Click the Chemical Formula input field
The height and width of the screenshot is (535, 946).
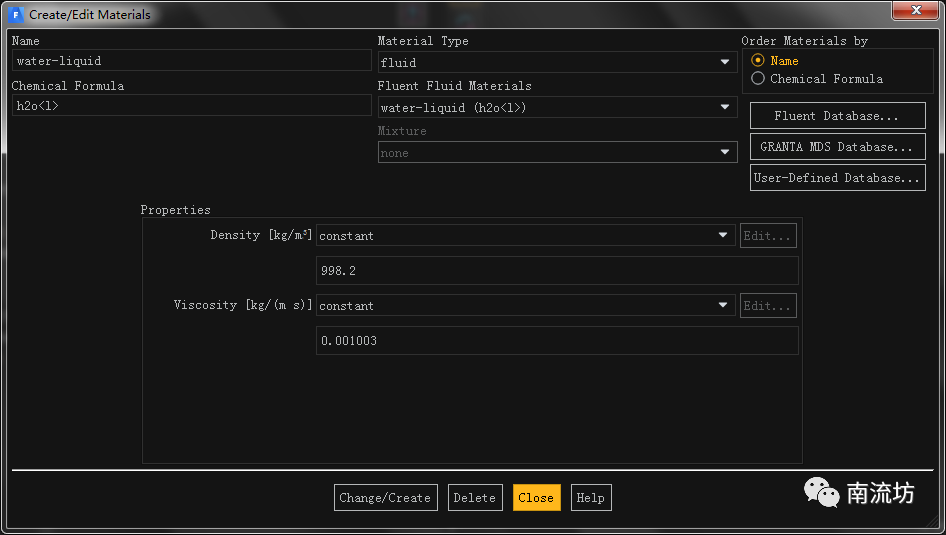tap(191, 106)
